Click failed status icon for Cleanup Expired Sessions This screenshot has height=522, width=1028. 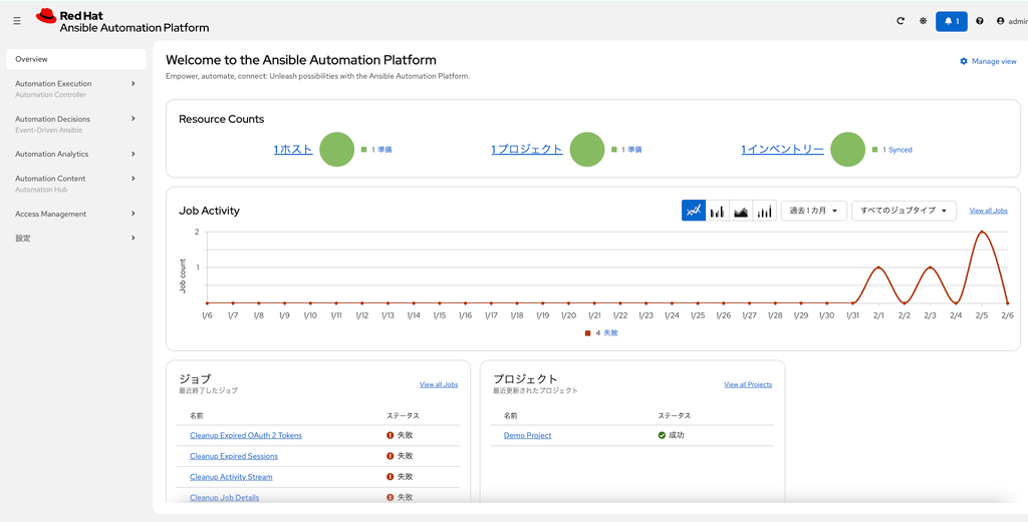coord(390,456)
